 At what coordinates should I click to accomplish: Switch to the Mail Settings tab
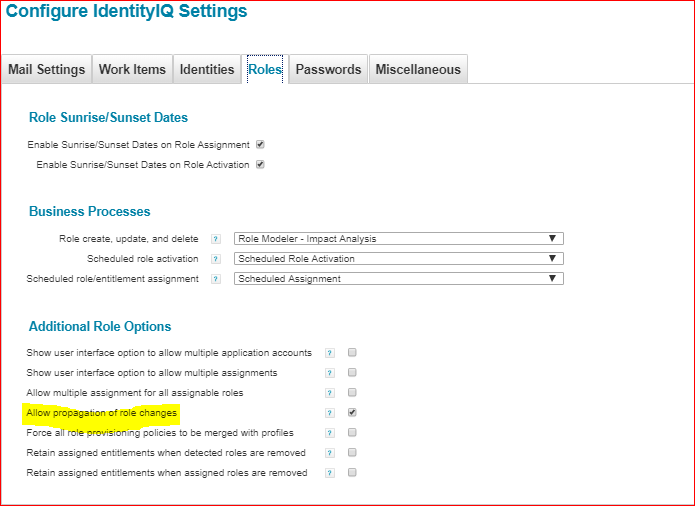coord(47,69)
